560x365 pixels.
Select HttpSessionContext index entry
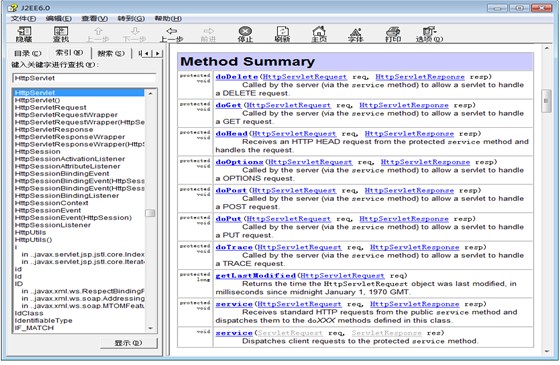[x=51, y=203]
